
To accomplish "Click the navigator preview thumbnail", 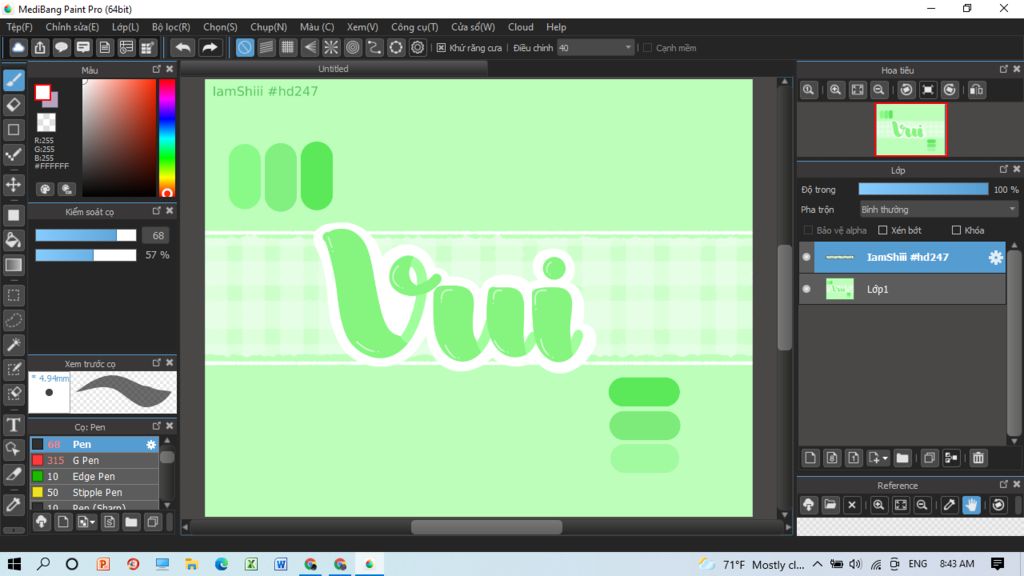I will [x=910, y=129].
